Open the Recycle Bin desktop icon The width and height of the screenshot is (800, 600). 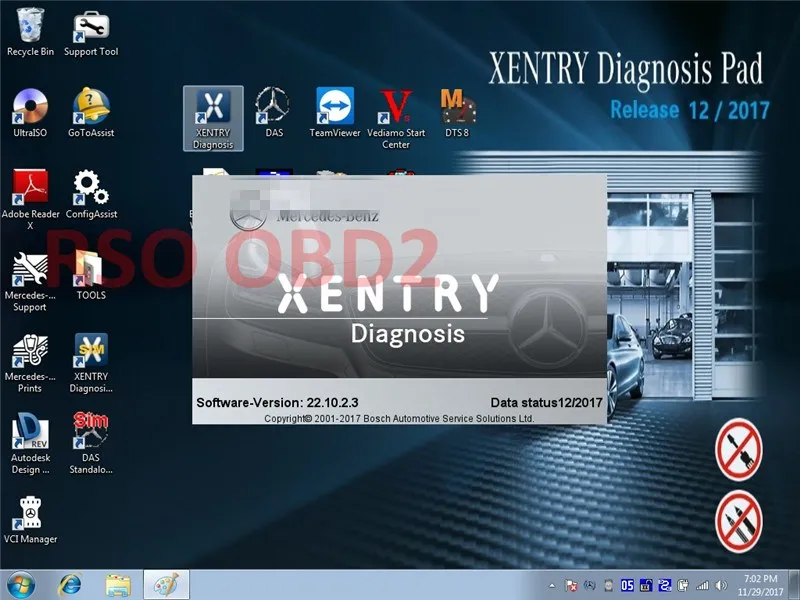[30, 32]
